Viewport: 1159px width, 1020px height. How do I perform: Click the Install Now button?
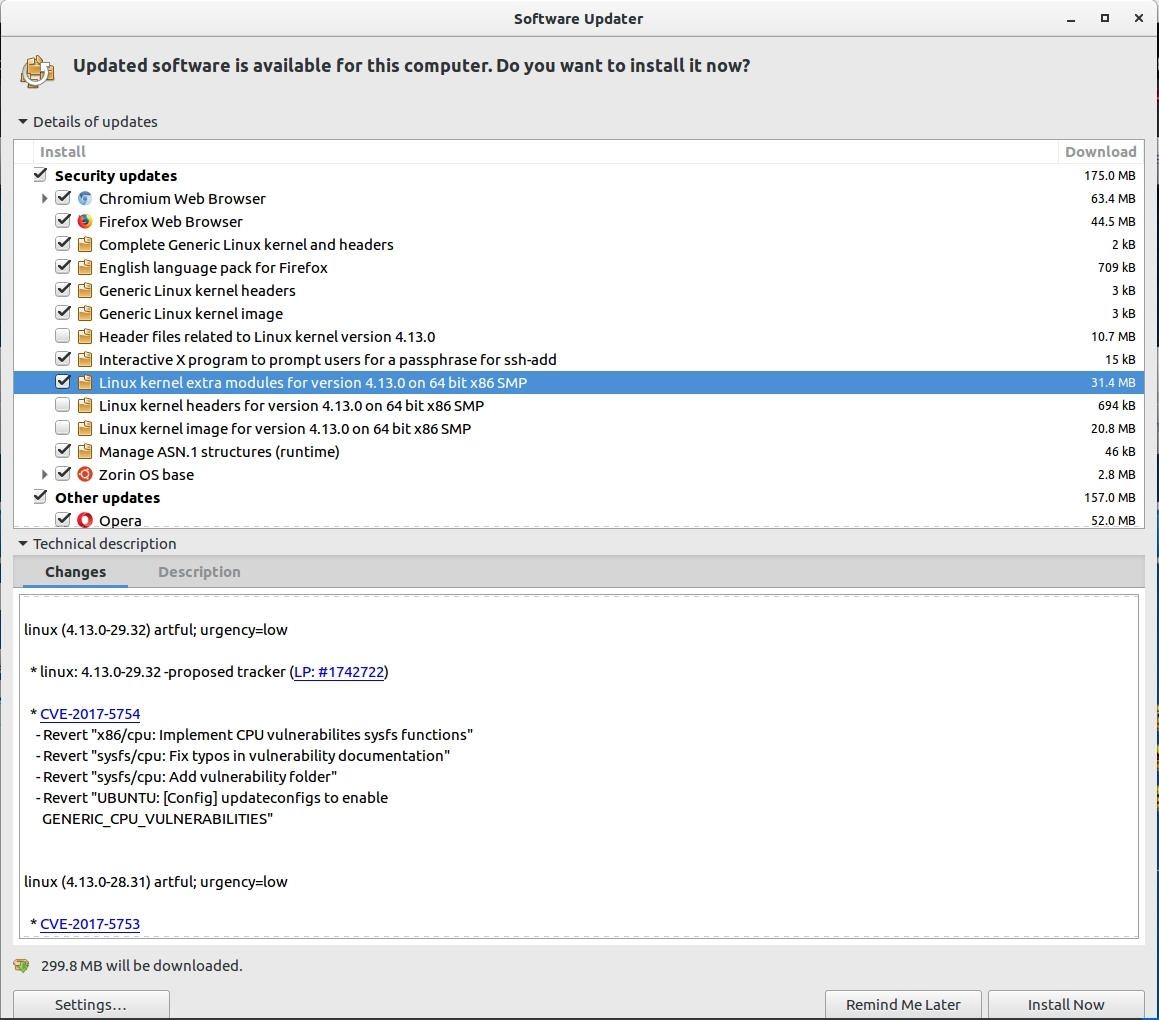coord(1066,1004)
